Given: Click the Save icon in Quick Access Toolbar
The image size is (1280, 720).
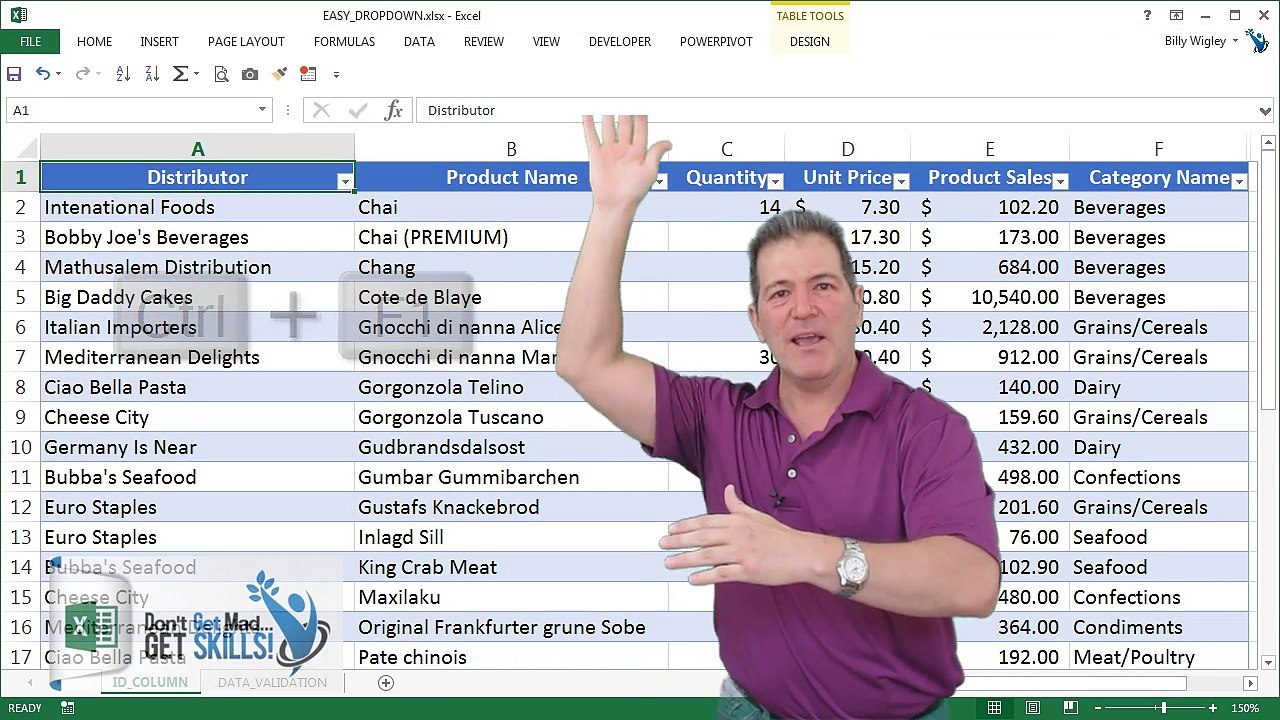Looking at the screenshot, I should click(14, 74).
